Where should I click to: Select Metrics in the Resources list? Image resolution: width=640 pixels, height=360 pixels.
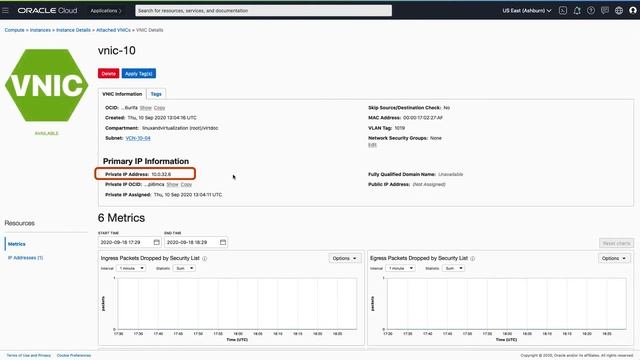pos(17,244)
